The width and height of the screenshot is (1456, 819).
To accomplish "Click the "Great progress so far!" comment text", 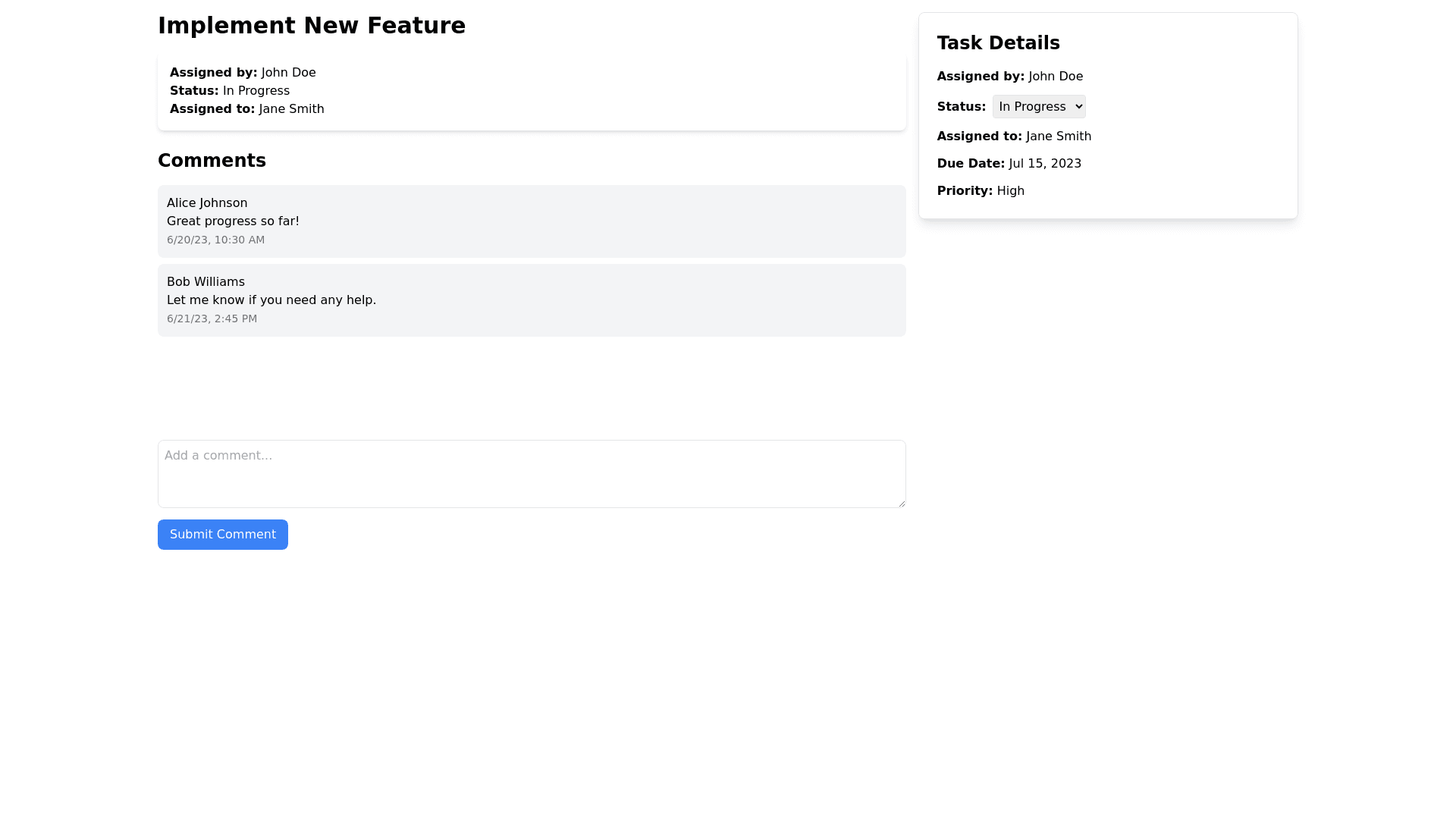I will pos(233,221).
